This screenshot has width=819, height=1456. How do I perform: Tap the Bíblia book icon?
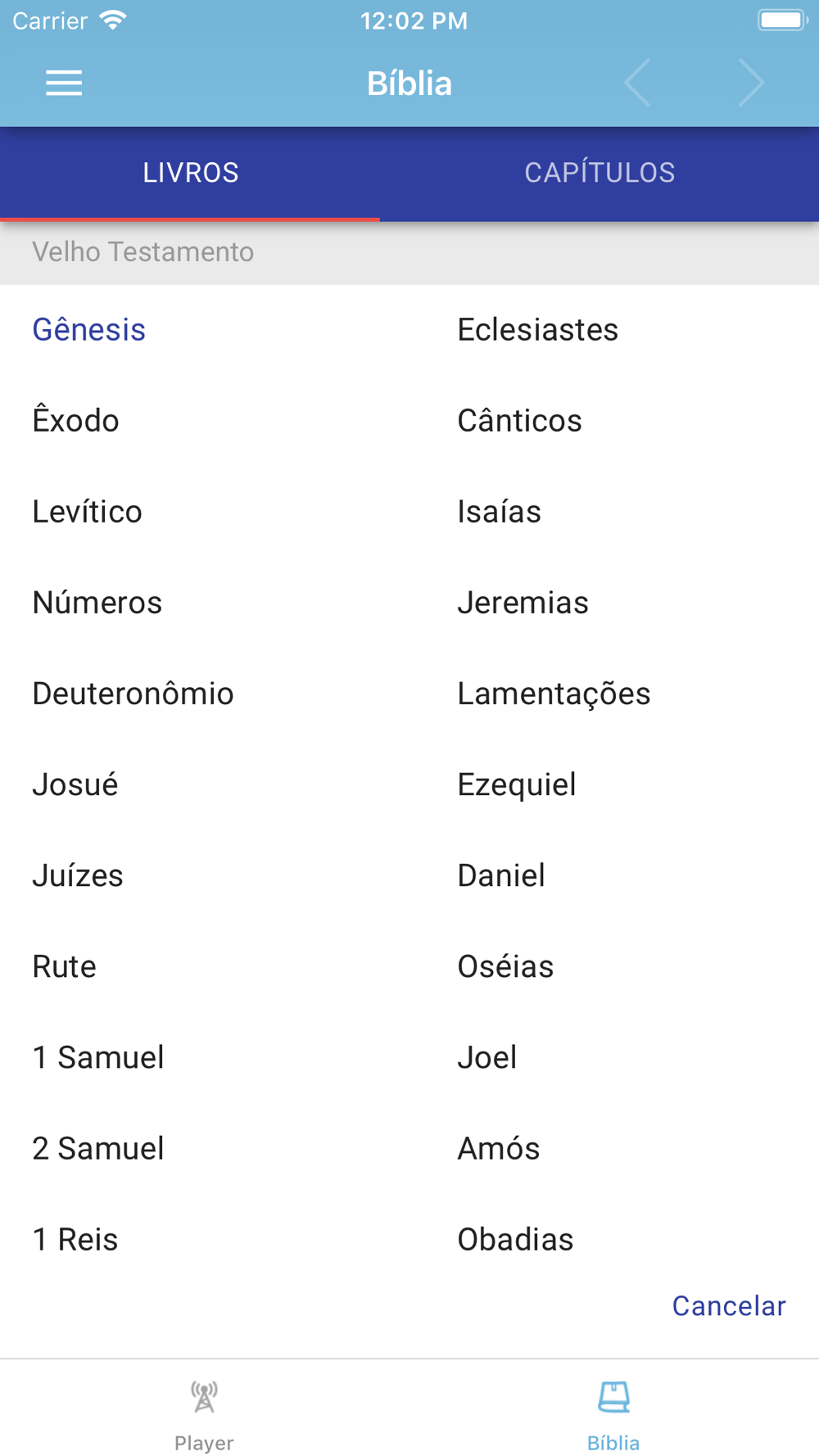pos(613,1399)
